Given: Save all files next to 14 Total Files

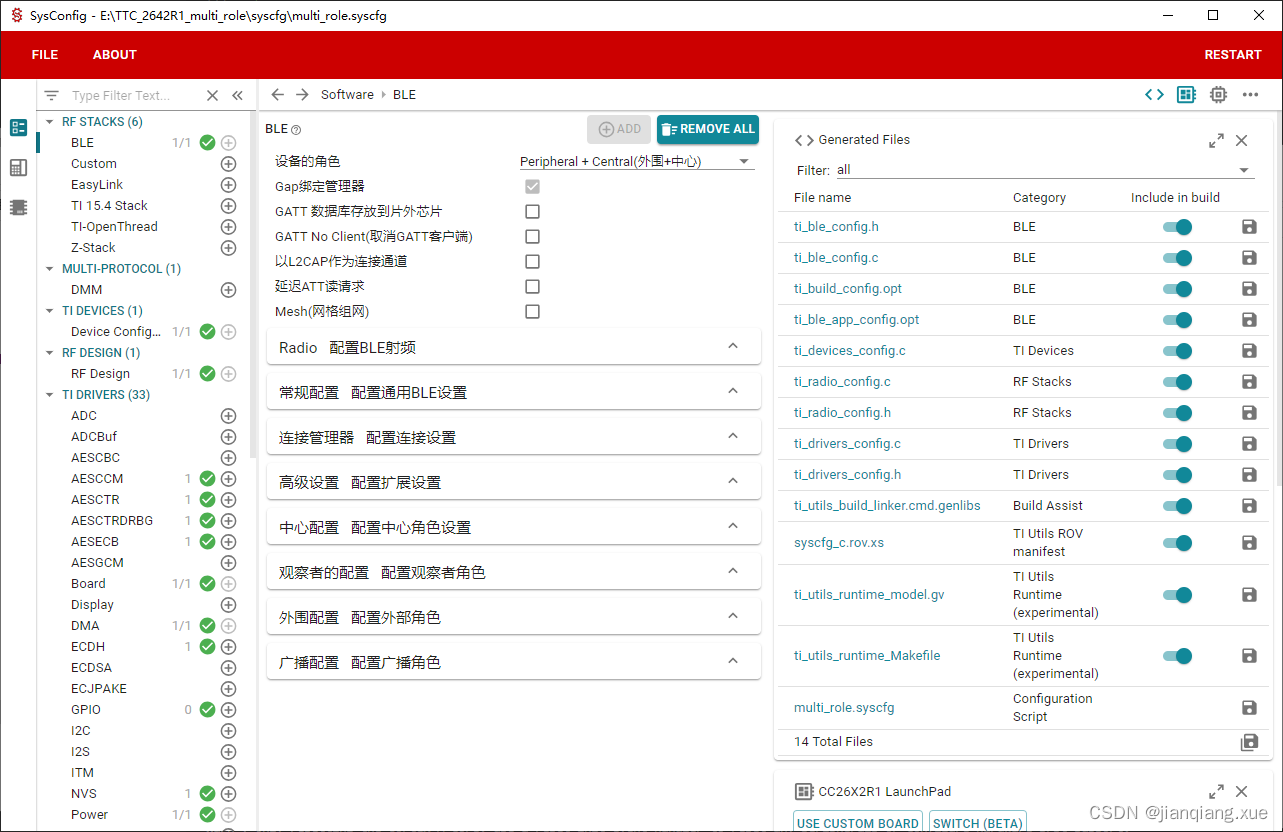Looking at the screenshot, I should [x=1248, y=742].
